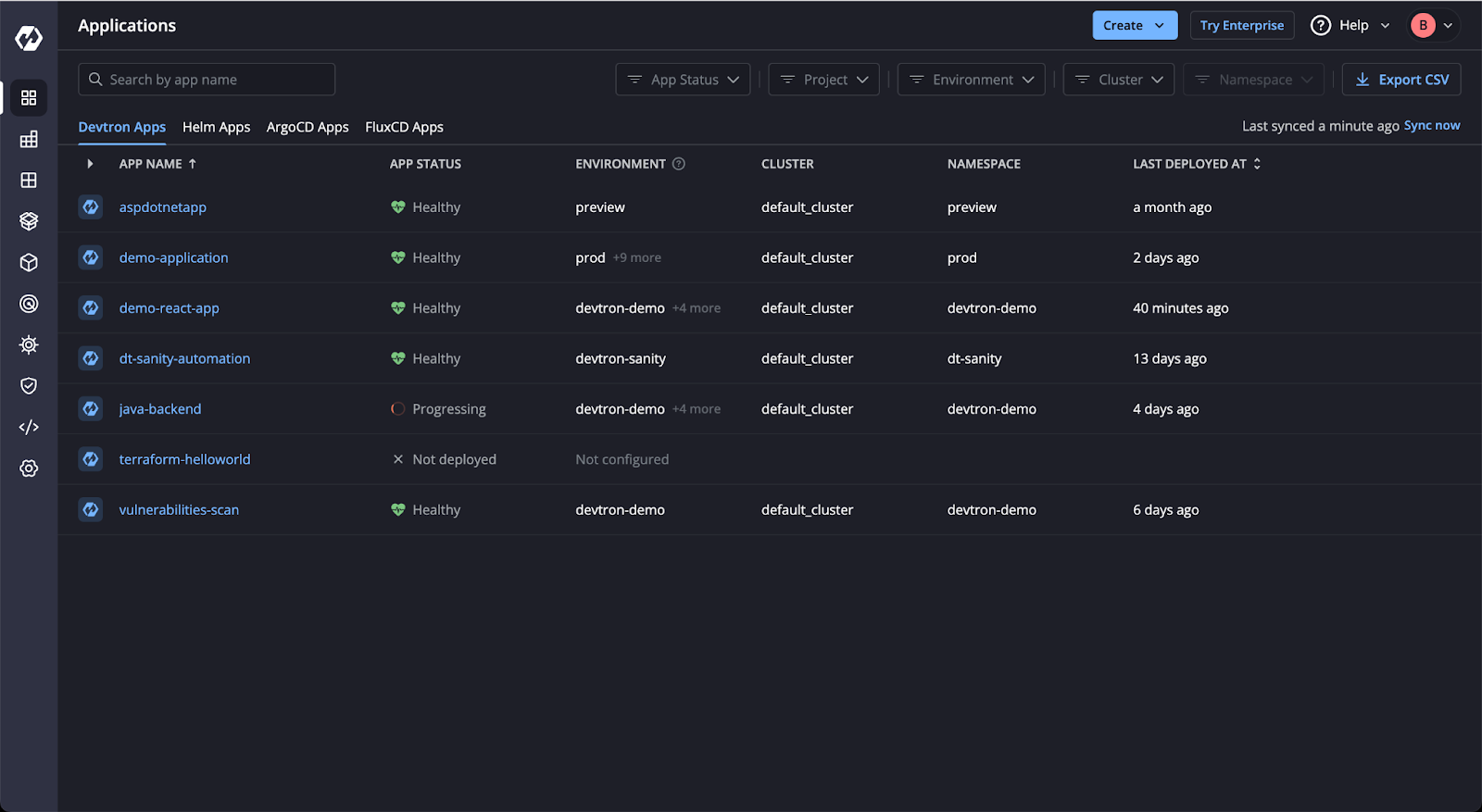Open the aspdotnetapp application link
1482x812 pixels.
pyautogui.click(x=163, y=207)
